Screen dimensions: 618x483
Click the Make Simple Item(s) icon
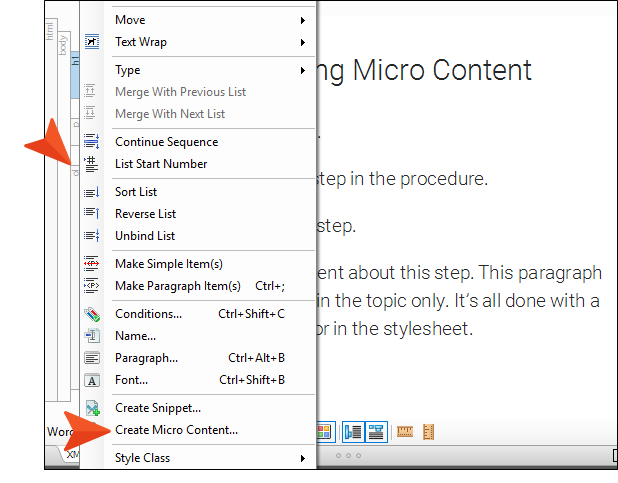(x=91, y=263)
